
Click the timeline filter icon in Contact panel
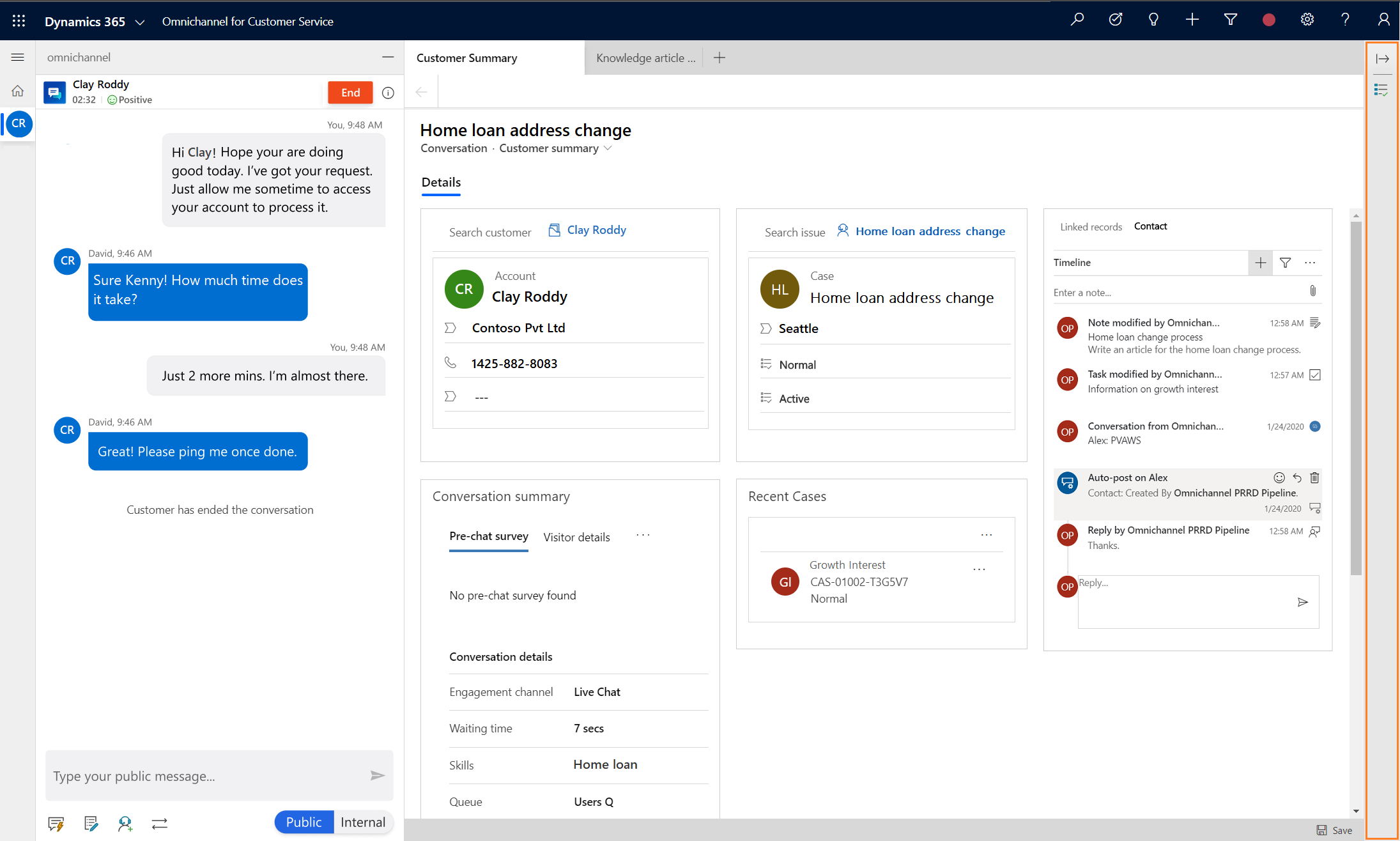point(1287,262)
